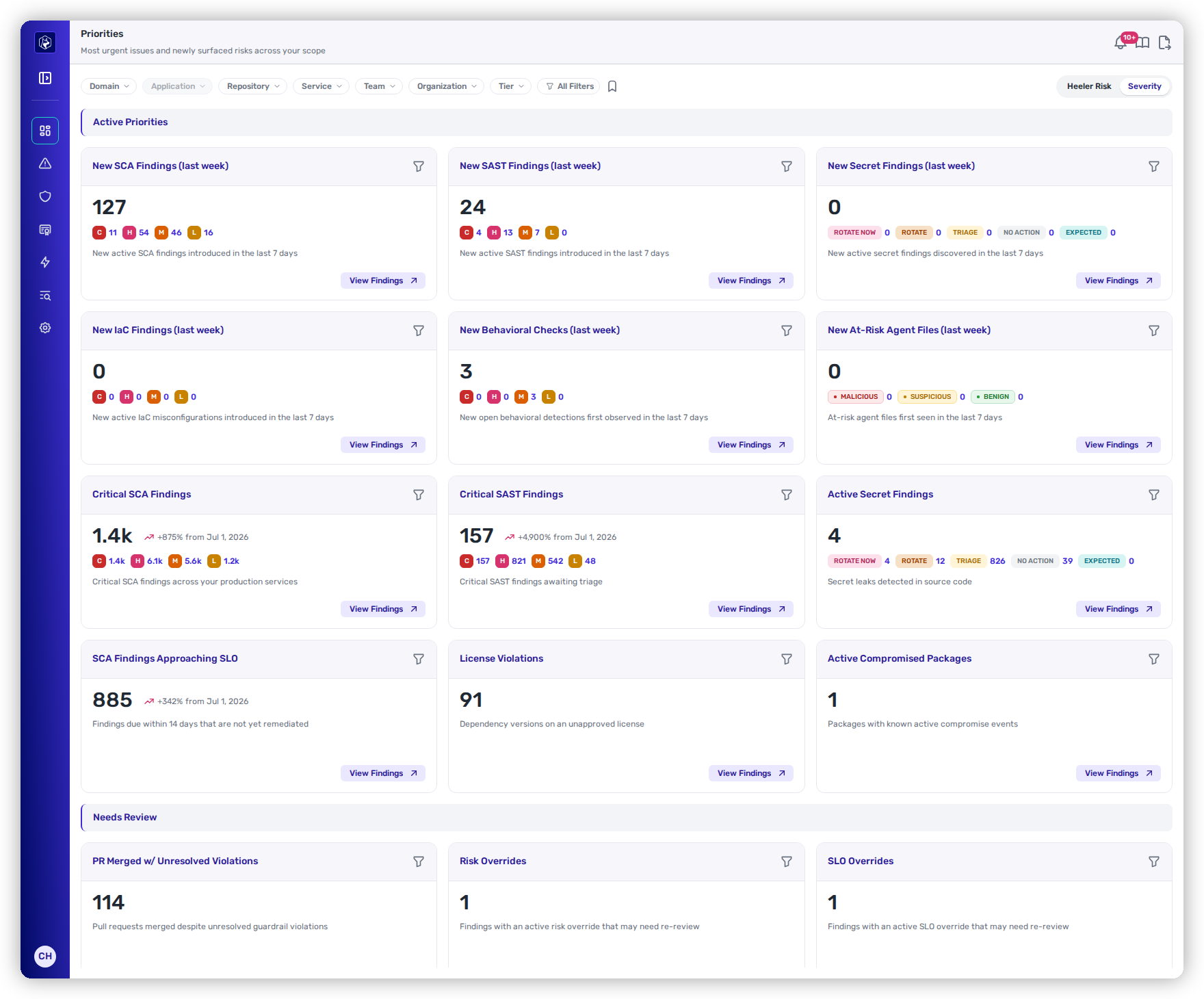Open notifications bell with the 10+ badge
Screen dimensions: 1204x999
(x=1121, y=42)
